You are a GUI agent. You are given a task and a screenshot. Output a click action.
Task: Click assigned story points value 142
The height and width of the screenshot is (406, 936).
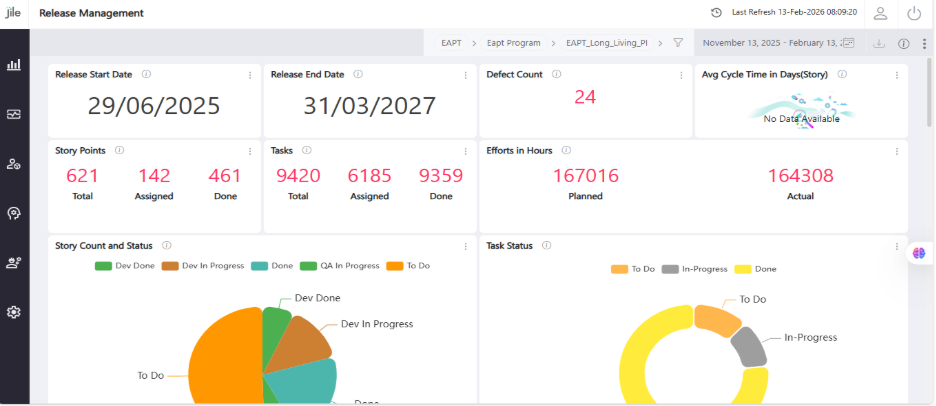click(154, 176)
